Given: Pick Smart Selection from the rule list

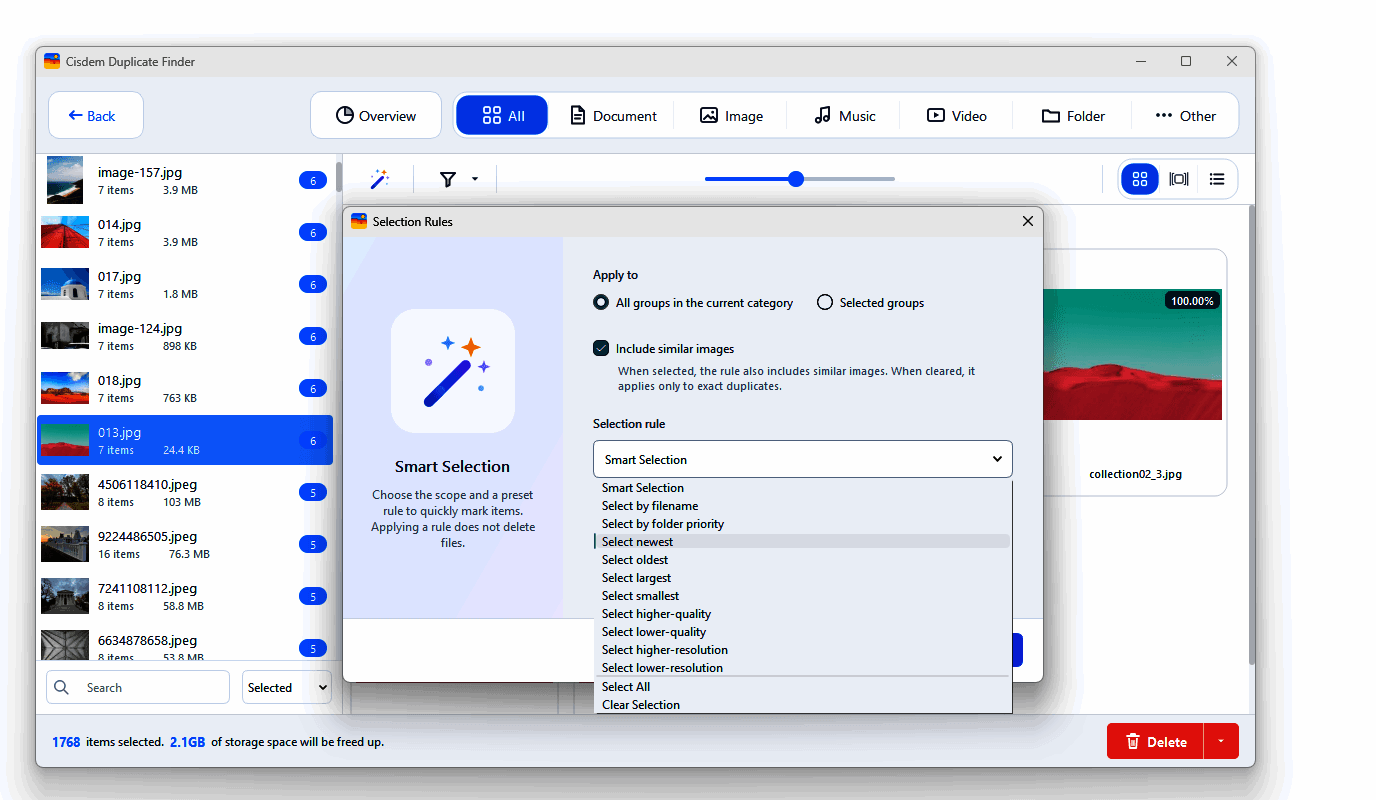Looking at the screenshot, I should tap(802, 488).
